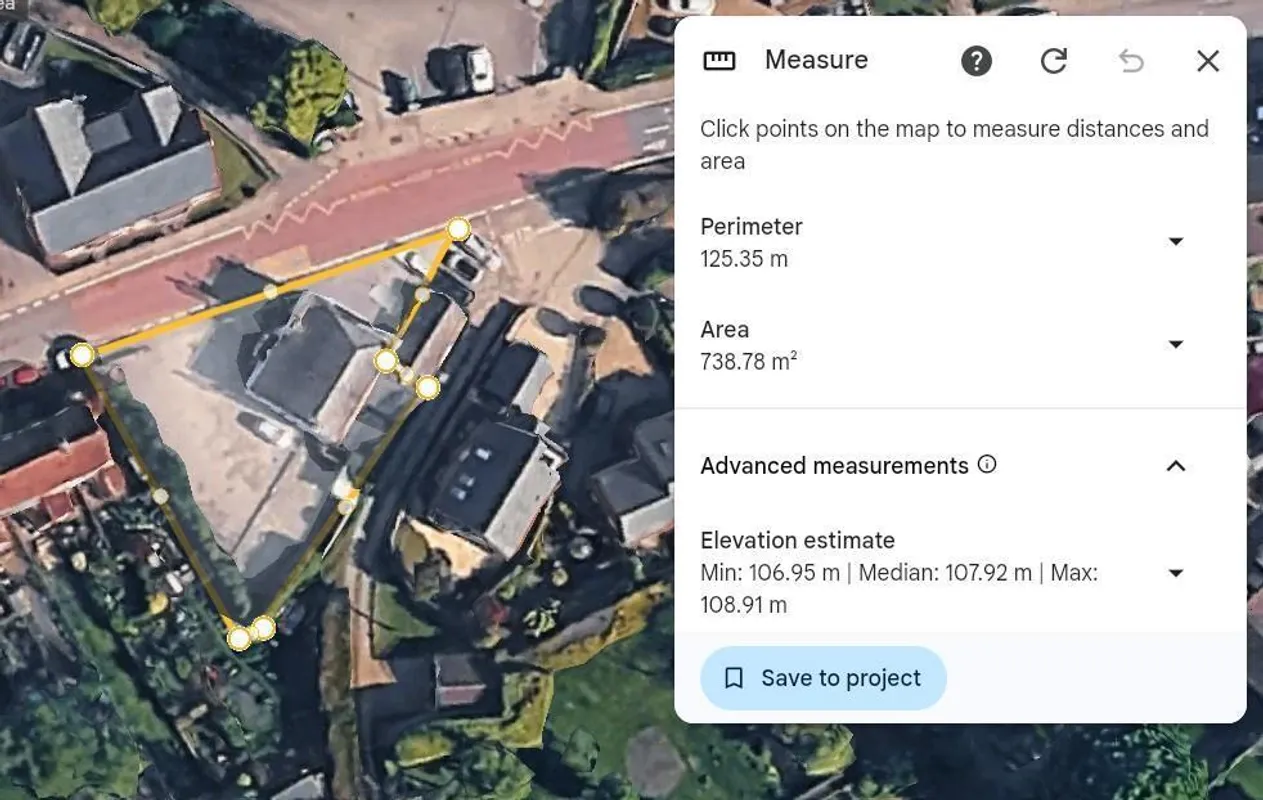This screenshot has height=800, width=1263.
Task: Click the bookmark icon in Save to project
Action: point(734,678)
